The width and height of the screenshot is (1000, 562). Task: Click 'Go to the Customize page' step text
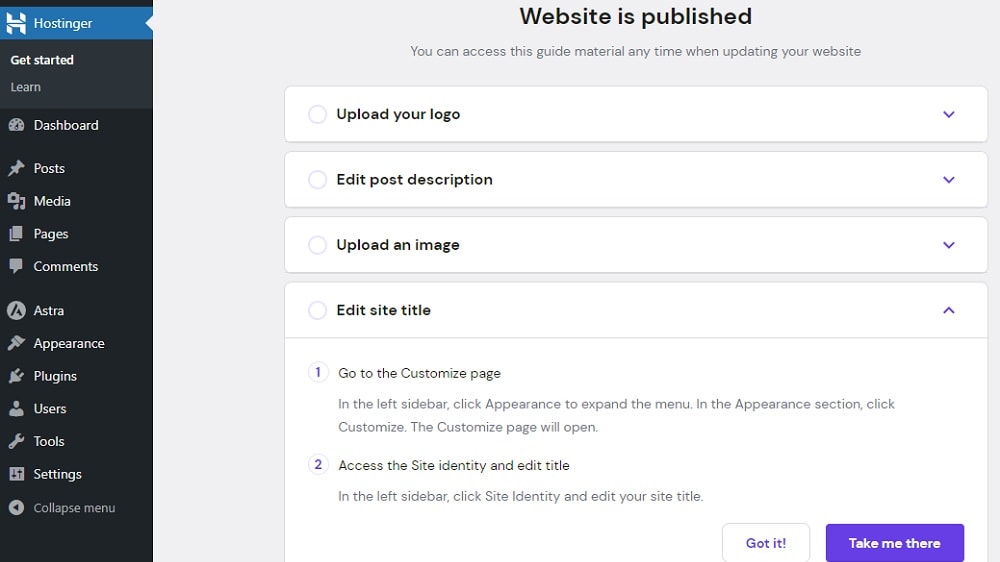coord(419,373)
